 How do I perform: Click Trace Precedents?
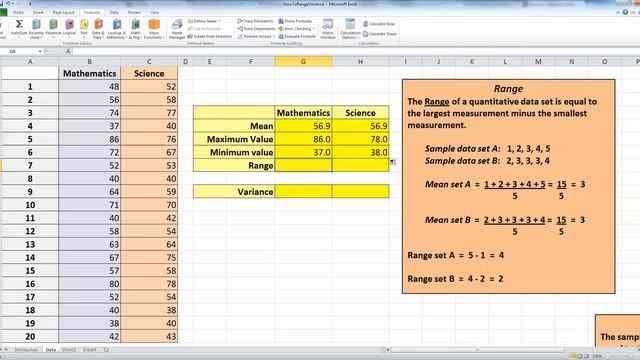click(x=256, y=21)
